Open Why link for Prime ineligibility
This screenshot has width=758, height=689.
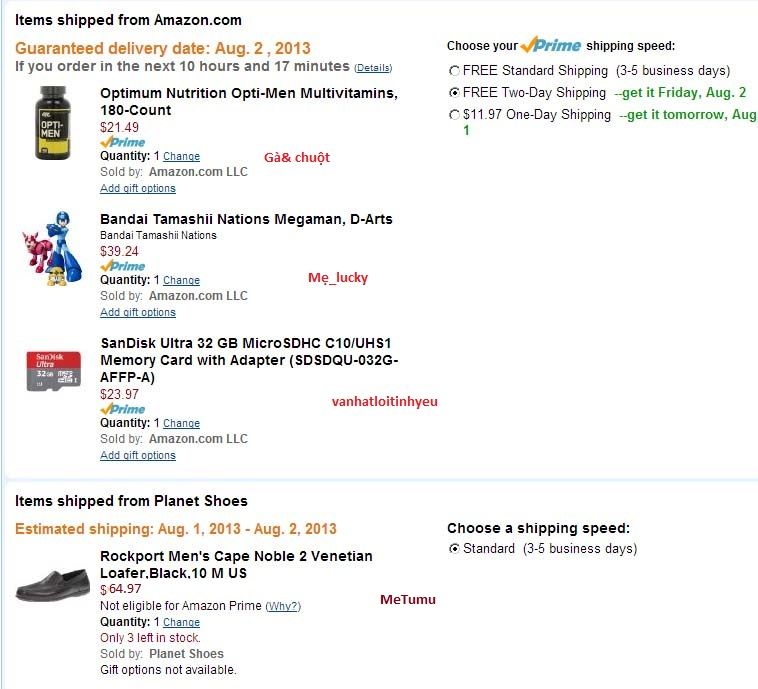283,606
